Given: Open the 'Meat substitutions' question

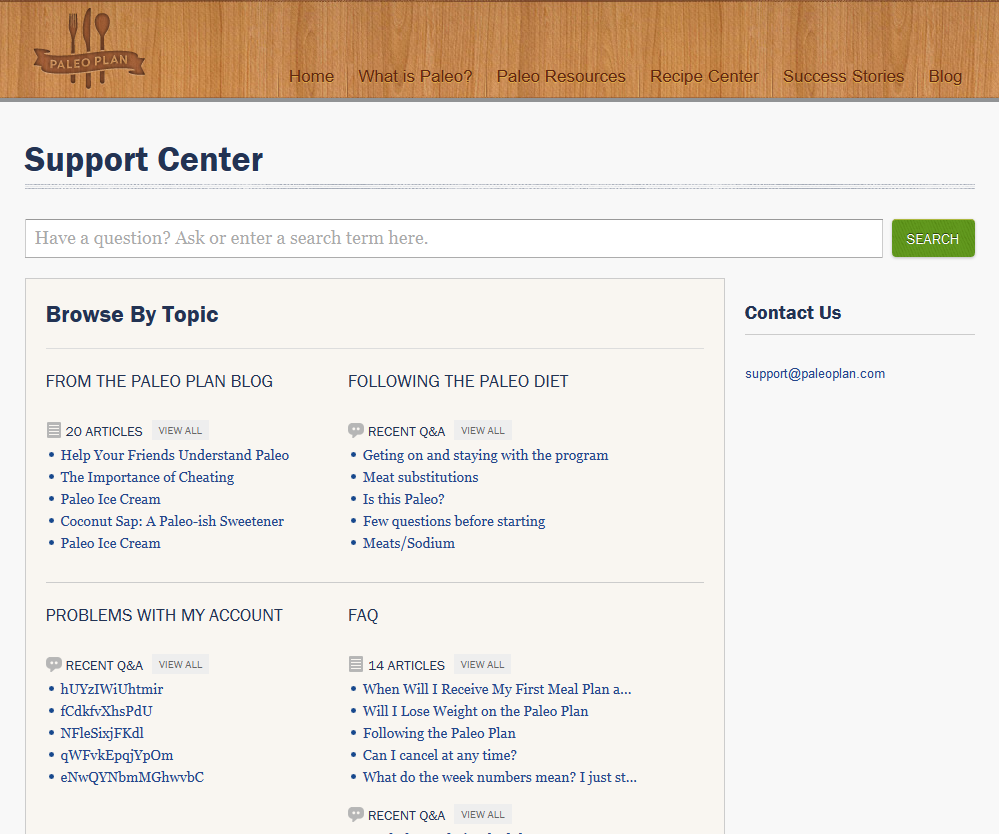Looking at the screenshot, I should pos(420,477).
